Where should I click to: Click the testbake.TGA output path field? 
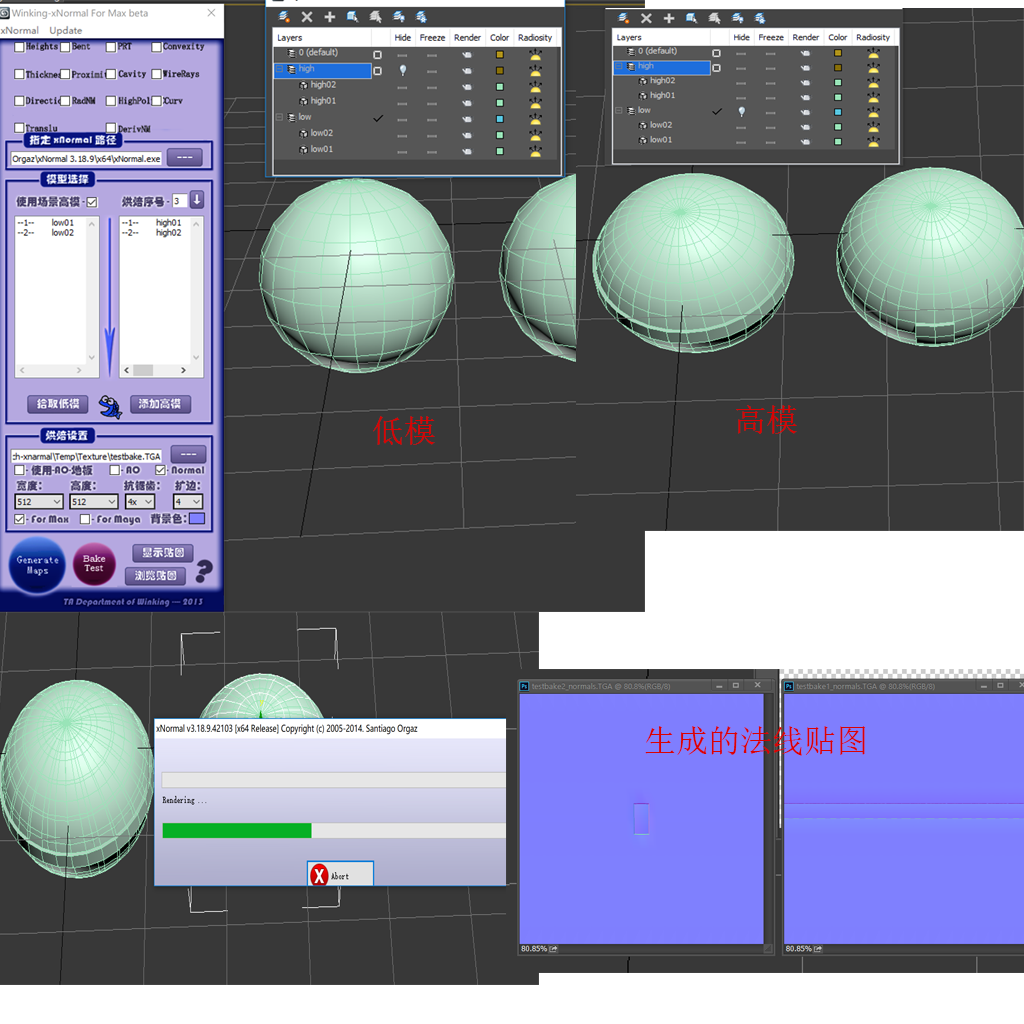pos(86,456)
